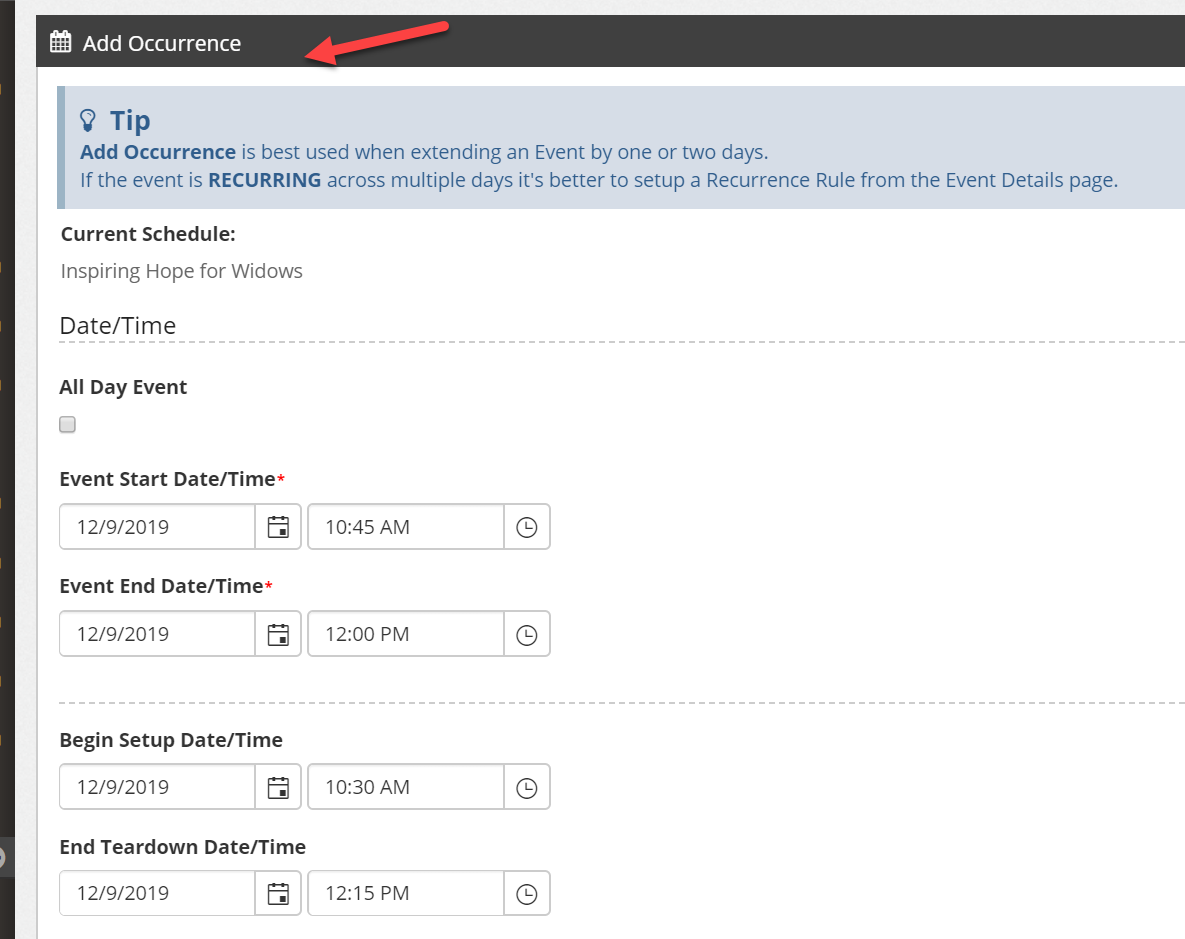This screenshot has height=939, width=1185.
Task: Click the 'Event Start Date/Time' label
Action: 167,479
